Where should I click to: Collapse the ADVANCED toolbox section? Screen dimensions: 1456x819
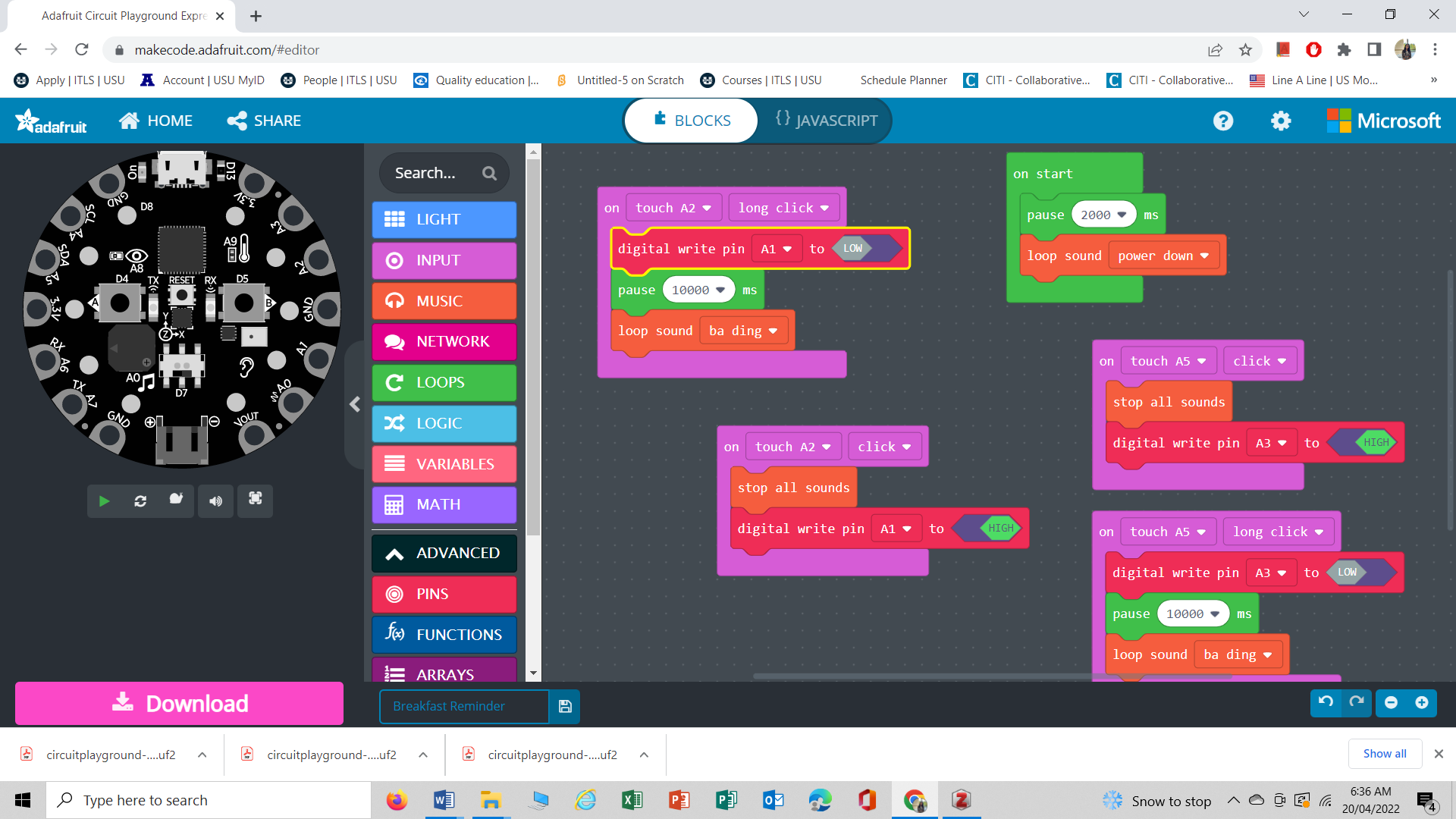[444, 554]
